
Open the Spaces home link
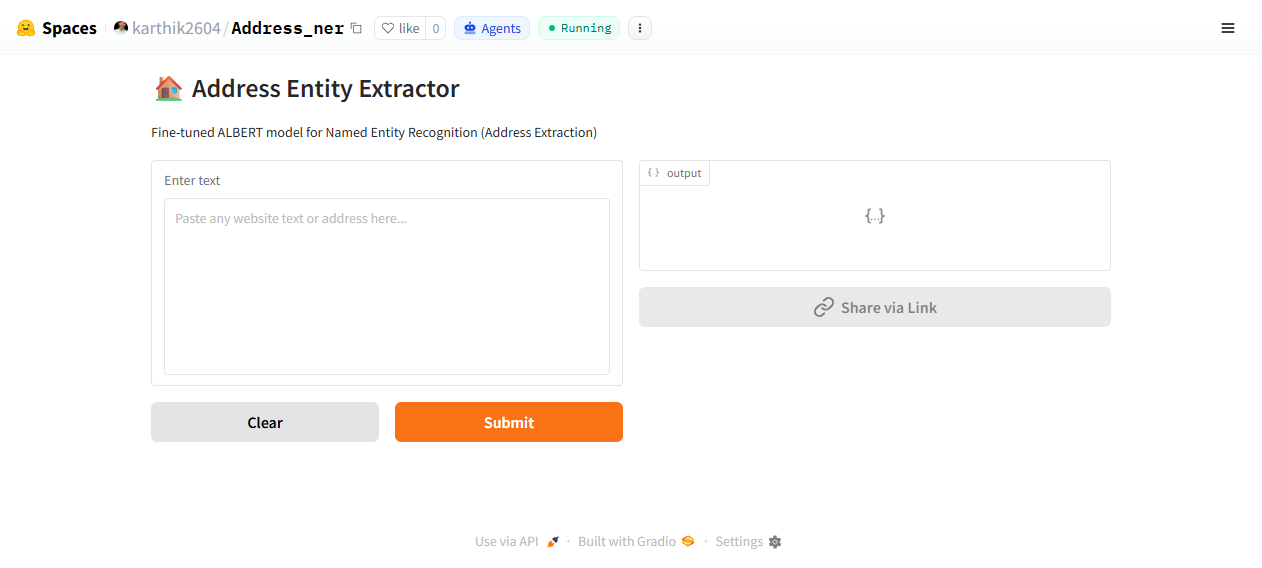(x=69, y=28)
